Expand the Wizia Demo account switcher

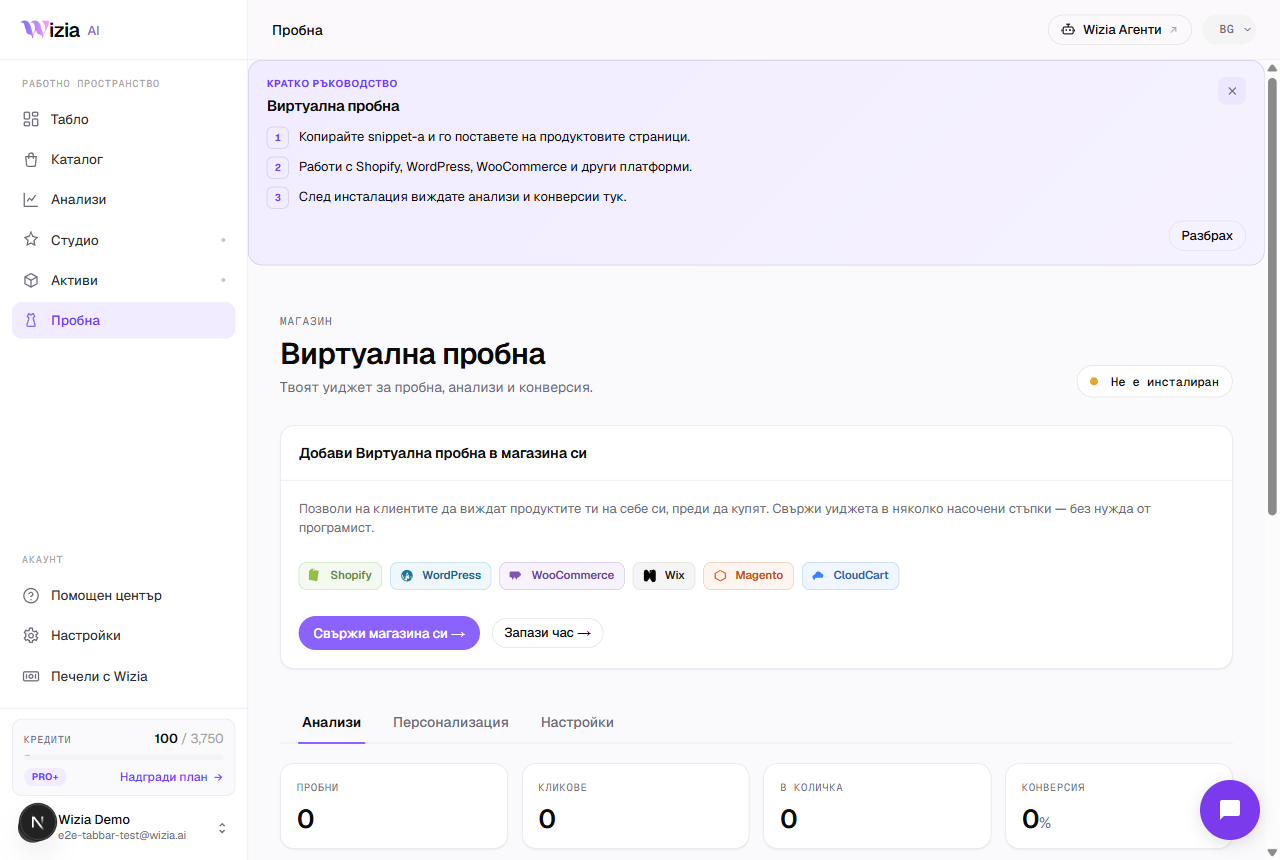[222, 828]
